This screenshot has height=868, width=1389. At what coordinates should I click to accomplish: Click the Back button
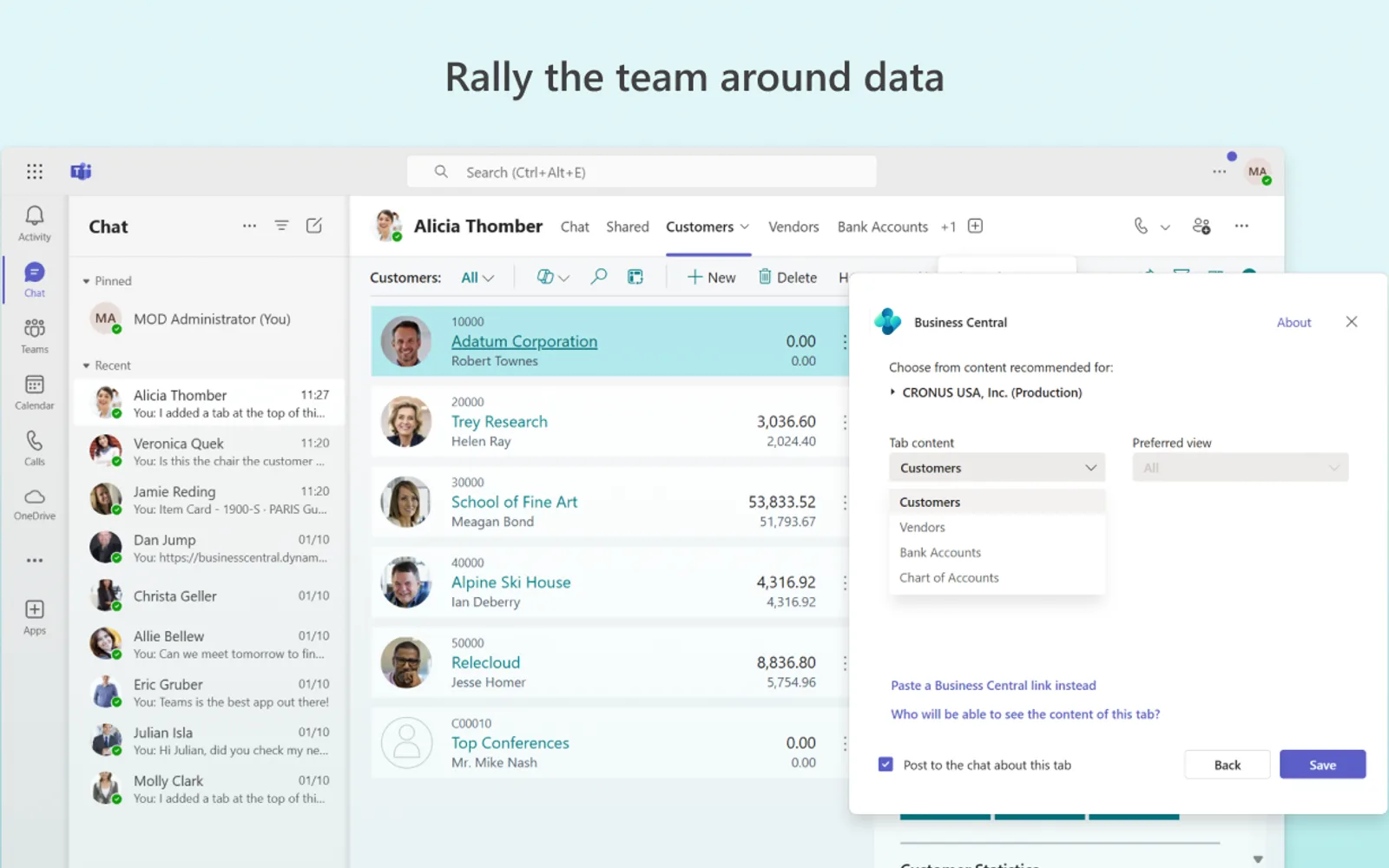tap(1228, 765)
